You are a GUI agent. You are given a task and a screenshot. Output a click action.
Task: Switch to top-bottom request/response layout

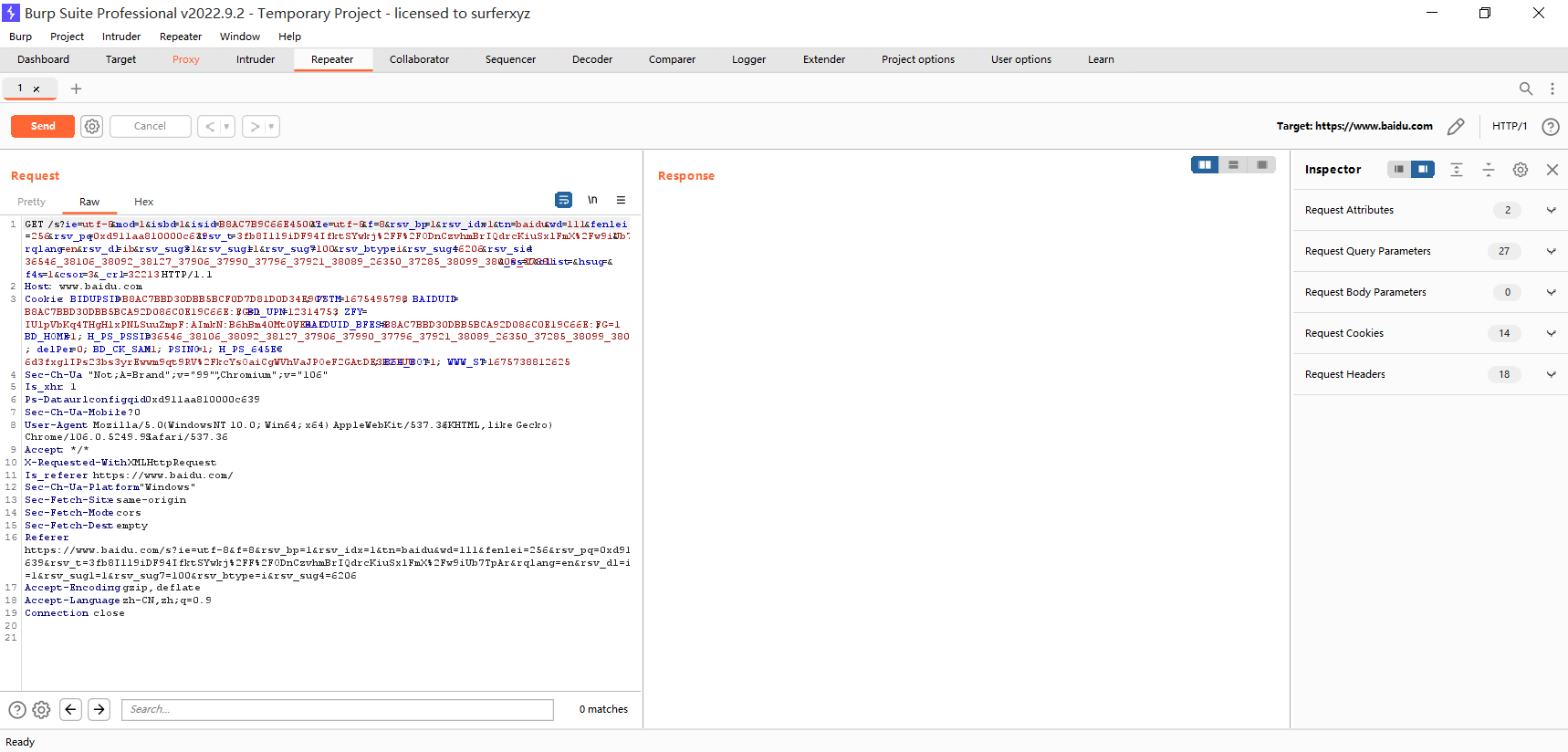[1233, 164]
